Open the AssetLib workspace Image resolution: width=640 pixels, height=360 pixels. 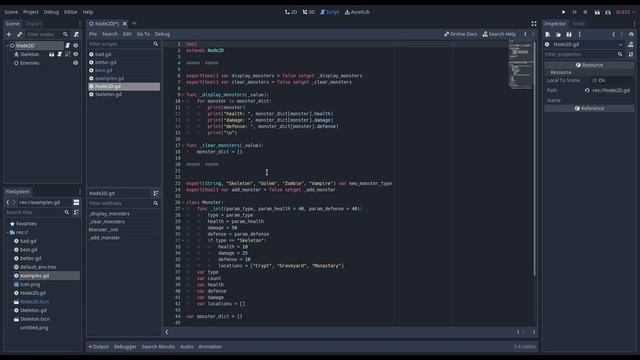point(357,12)
